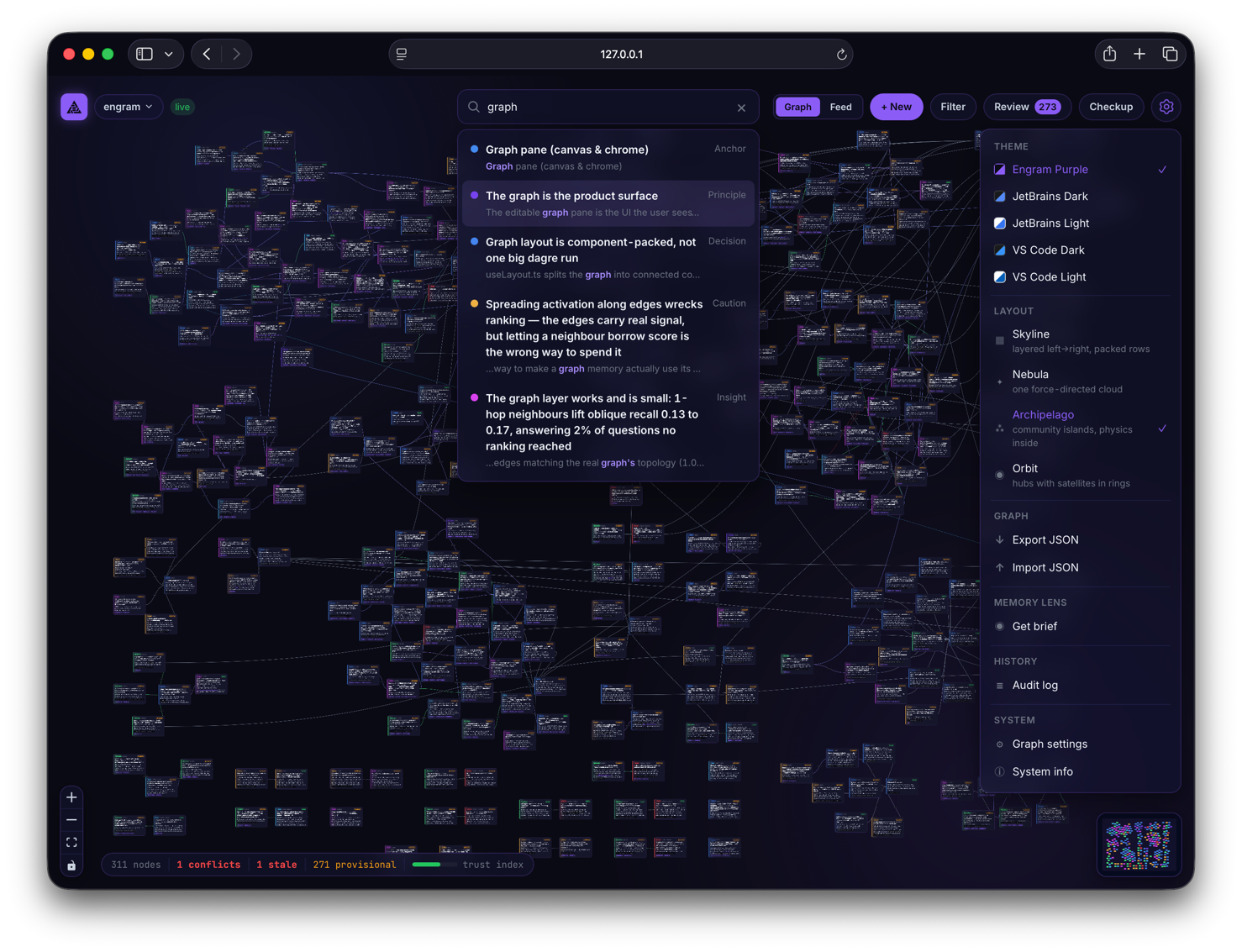Reload the 127.0.0.1 page
This screenshot has height=952, width=1242.
coord(841,55)
